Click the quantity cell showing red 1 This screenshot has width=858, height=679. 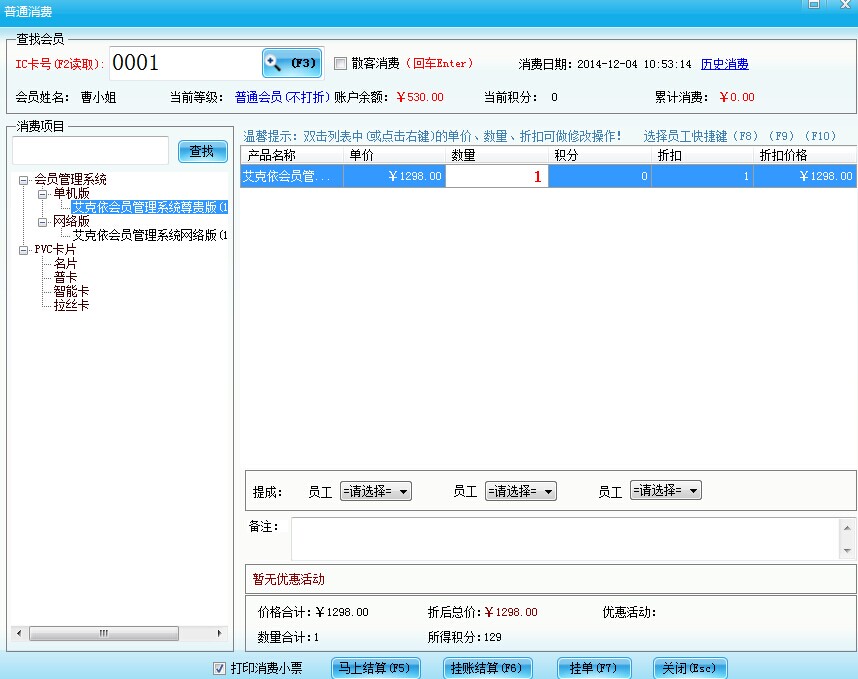click(x=497, y=176)
